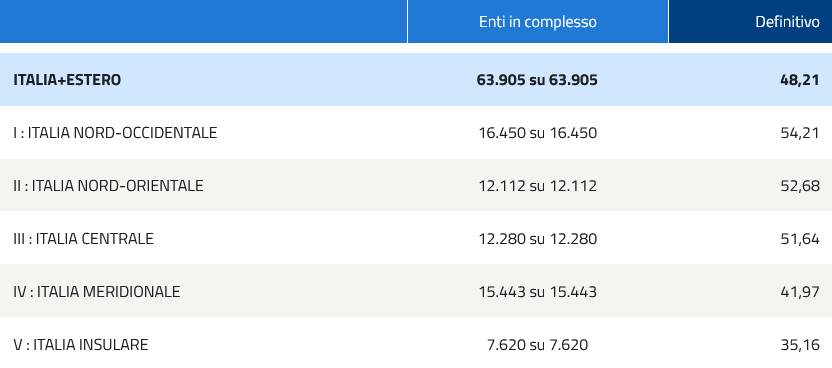Select the 54,21 percentage value

pyautogui.click(x=800, y=133)
